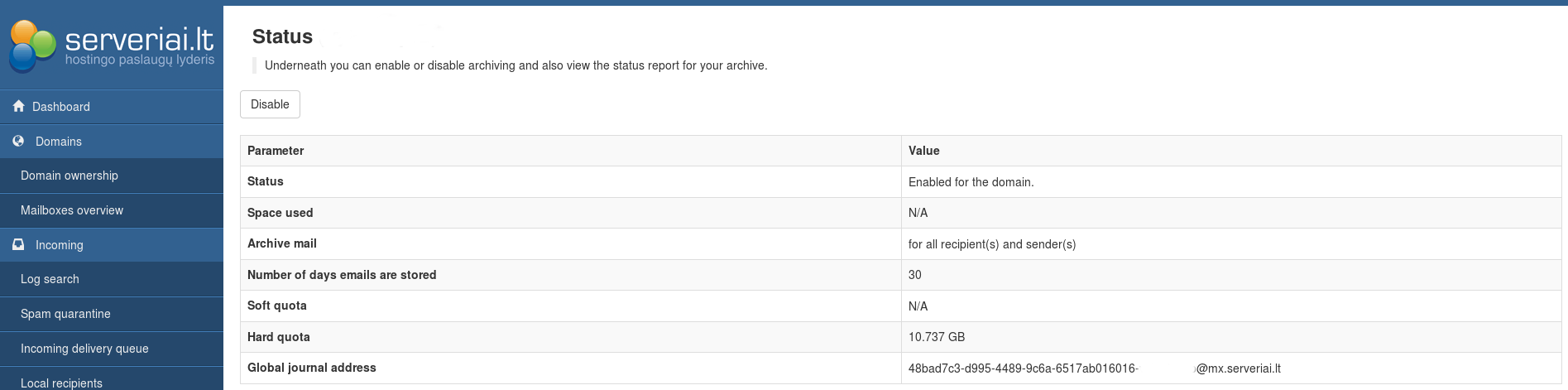This screenshot has height=390, width=1568.
Task: Click 'for all recipient(s) and sender(s)' value
Action: tap(991, 244)
